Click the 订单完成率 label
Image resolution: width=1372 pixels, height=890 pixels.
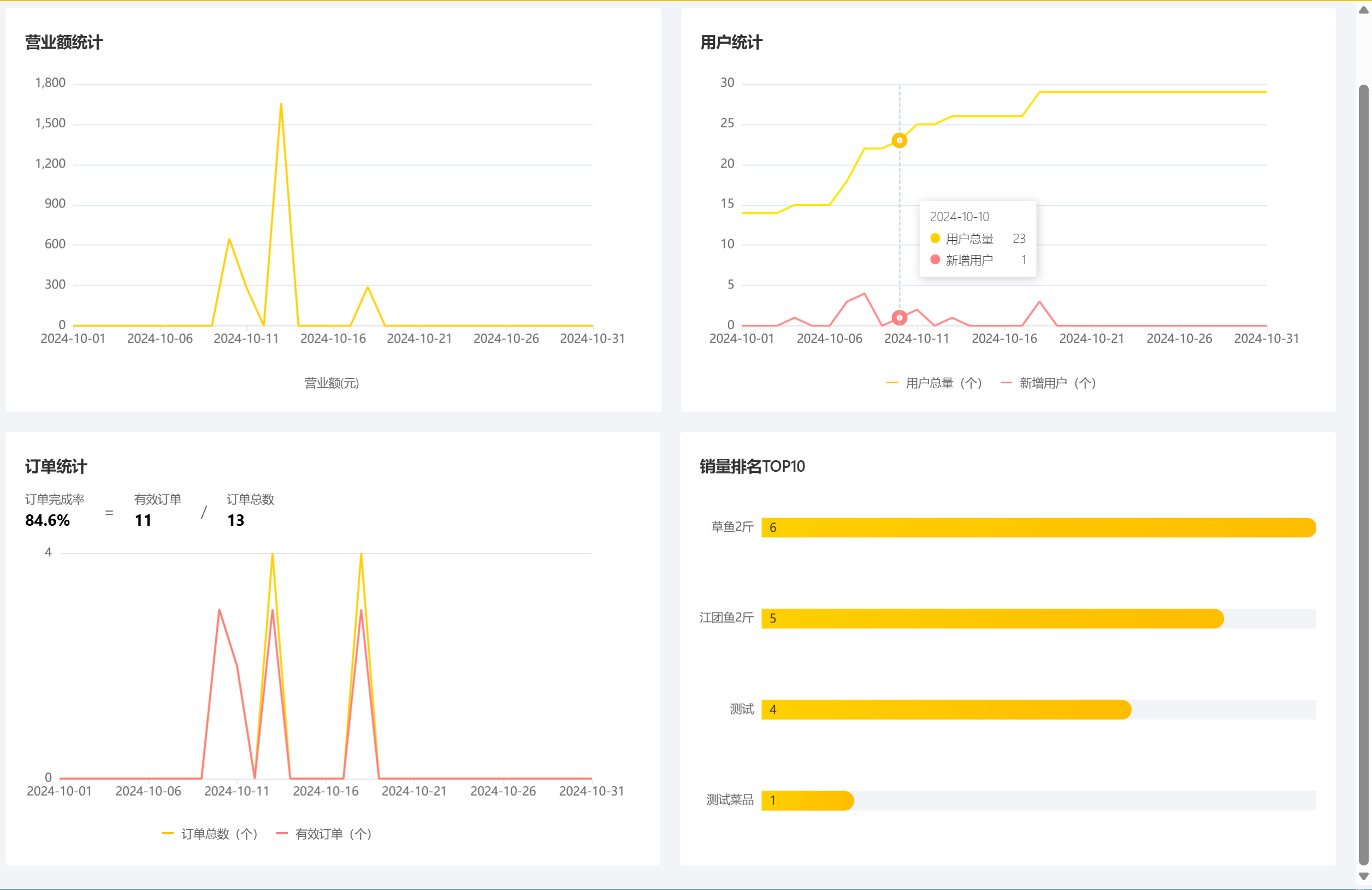(x=54, y=499)
